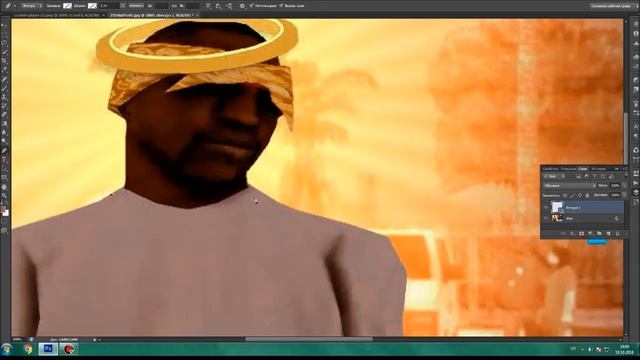Image resolution: width=640 pixels, height=360 pixels.
Task: Select the Lasso tool
Action: point(4,43)
